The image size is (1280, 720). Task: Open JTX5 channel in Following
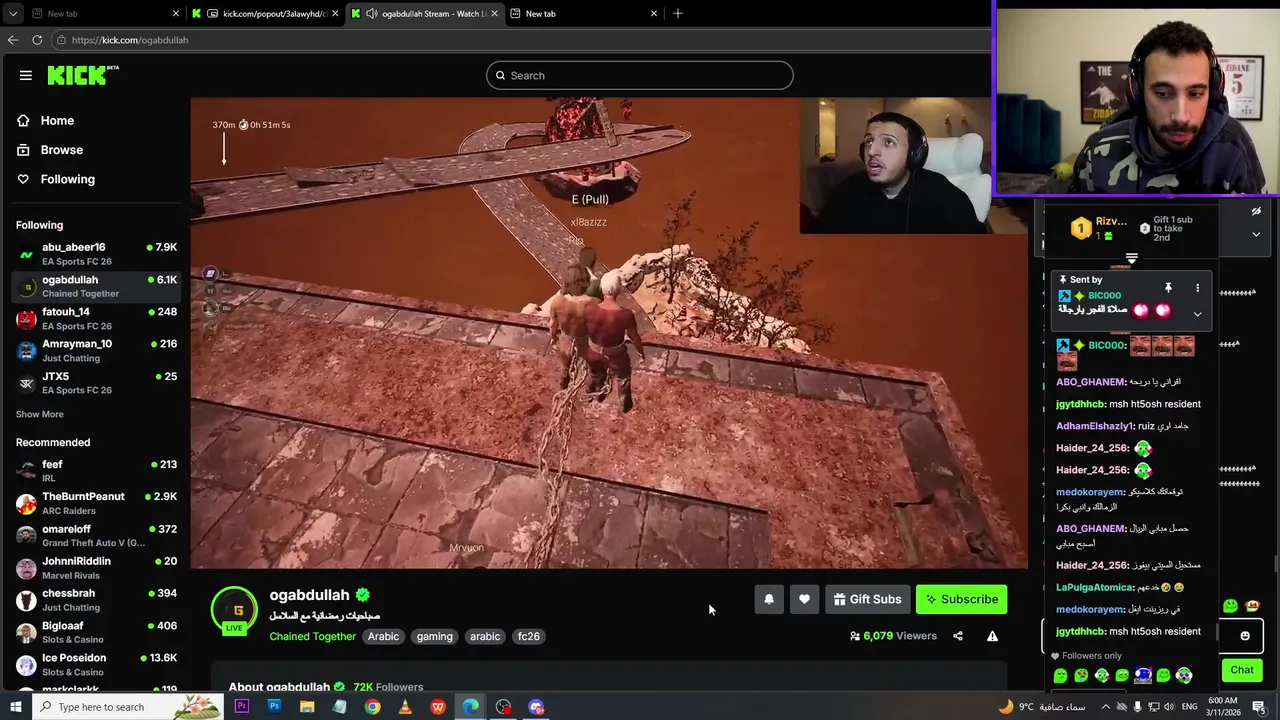coord(96,383)
